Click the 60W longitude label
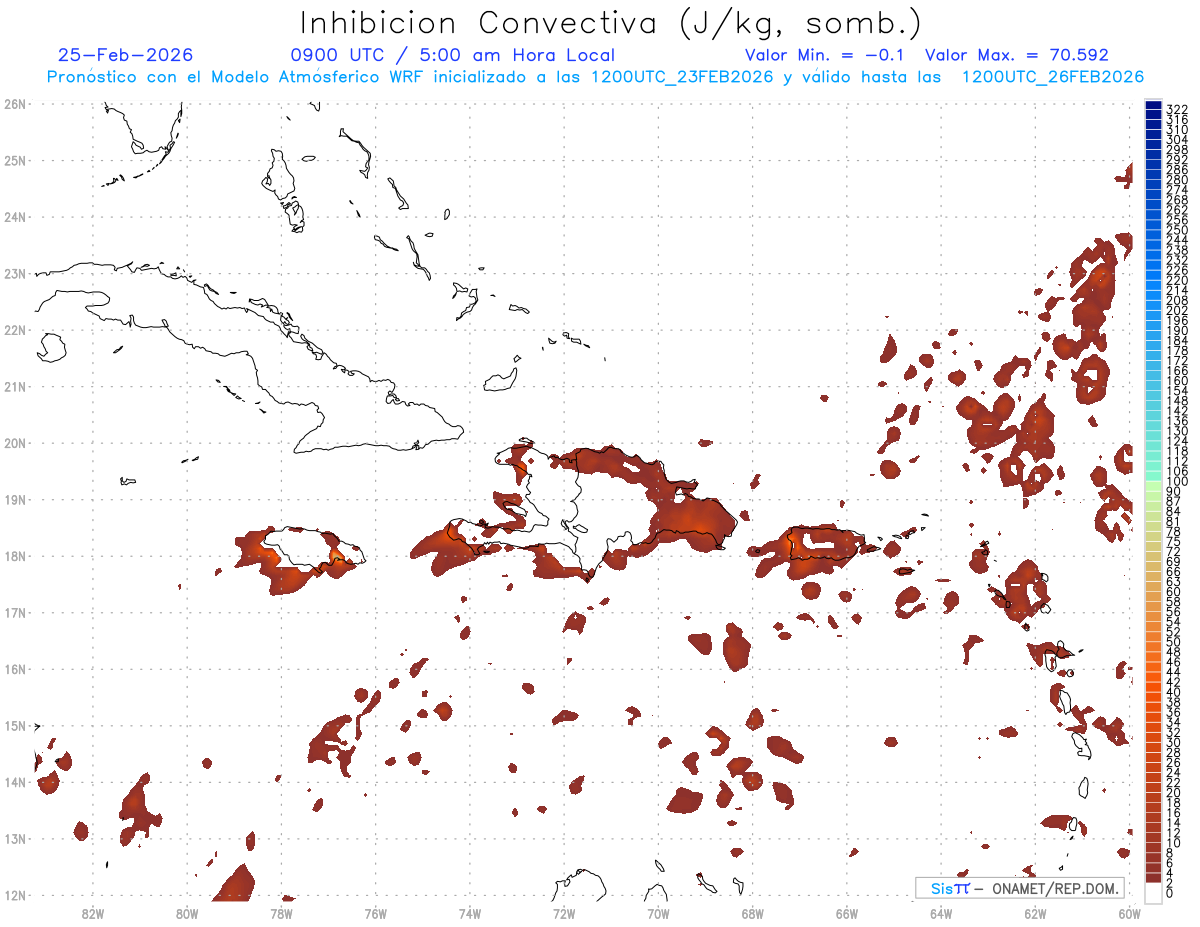This screenshot has height=927, width=1200. coord(1129,912)
